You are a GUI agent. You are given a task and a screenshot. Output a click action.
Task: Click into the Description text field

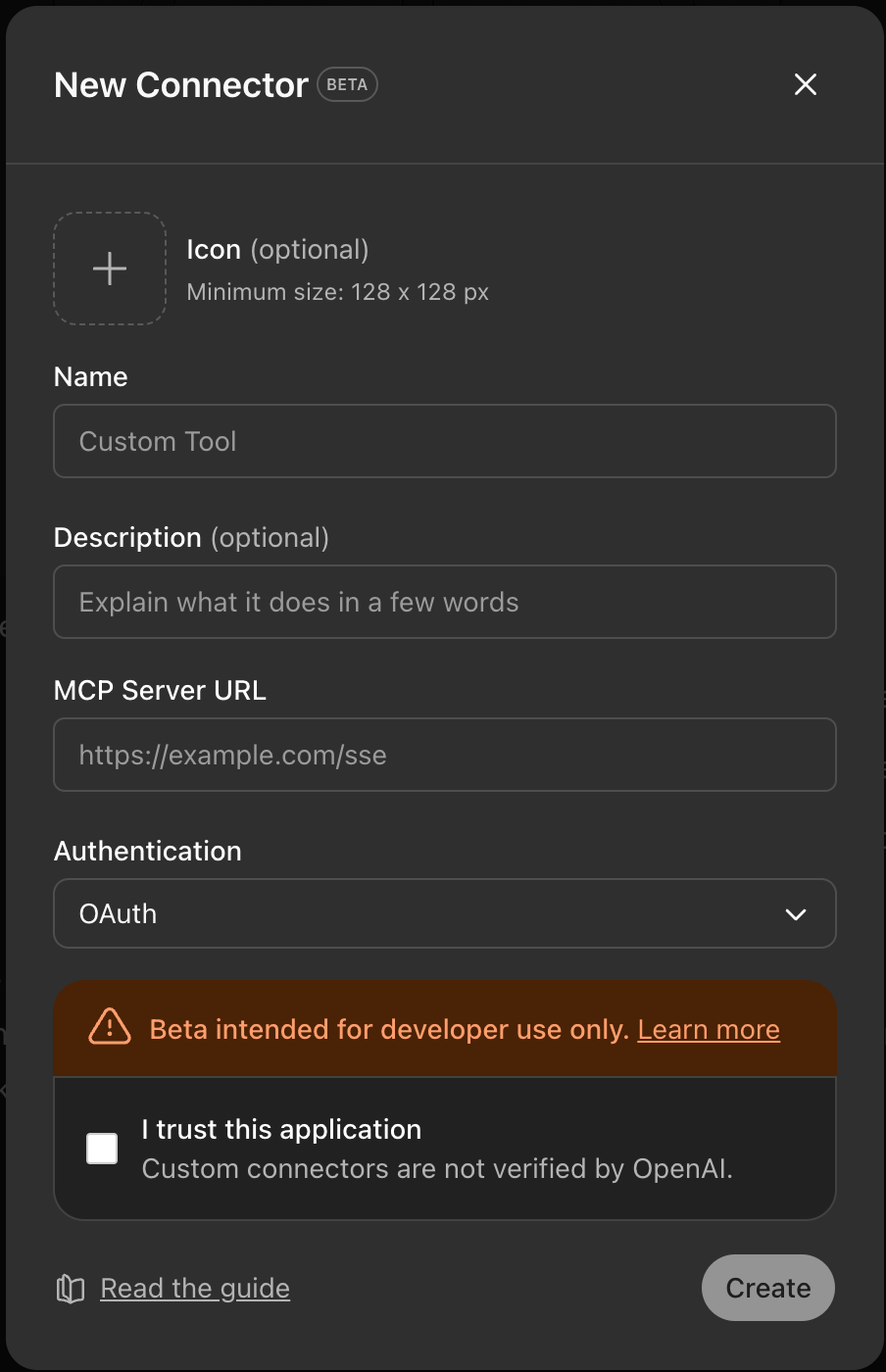[x=445, y=602]
